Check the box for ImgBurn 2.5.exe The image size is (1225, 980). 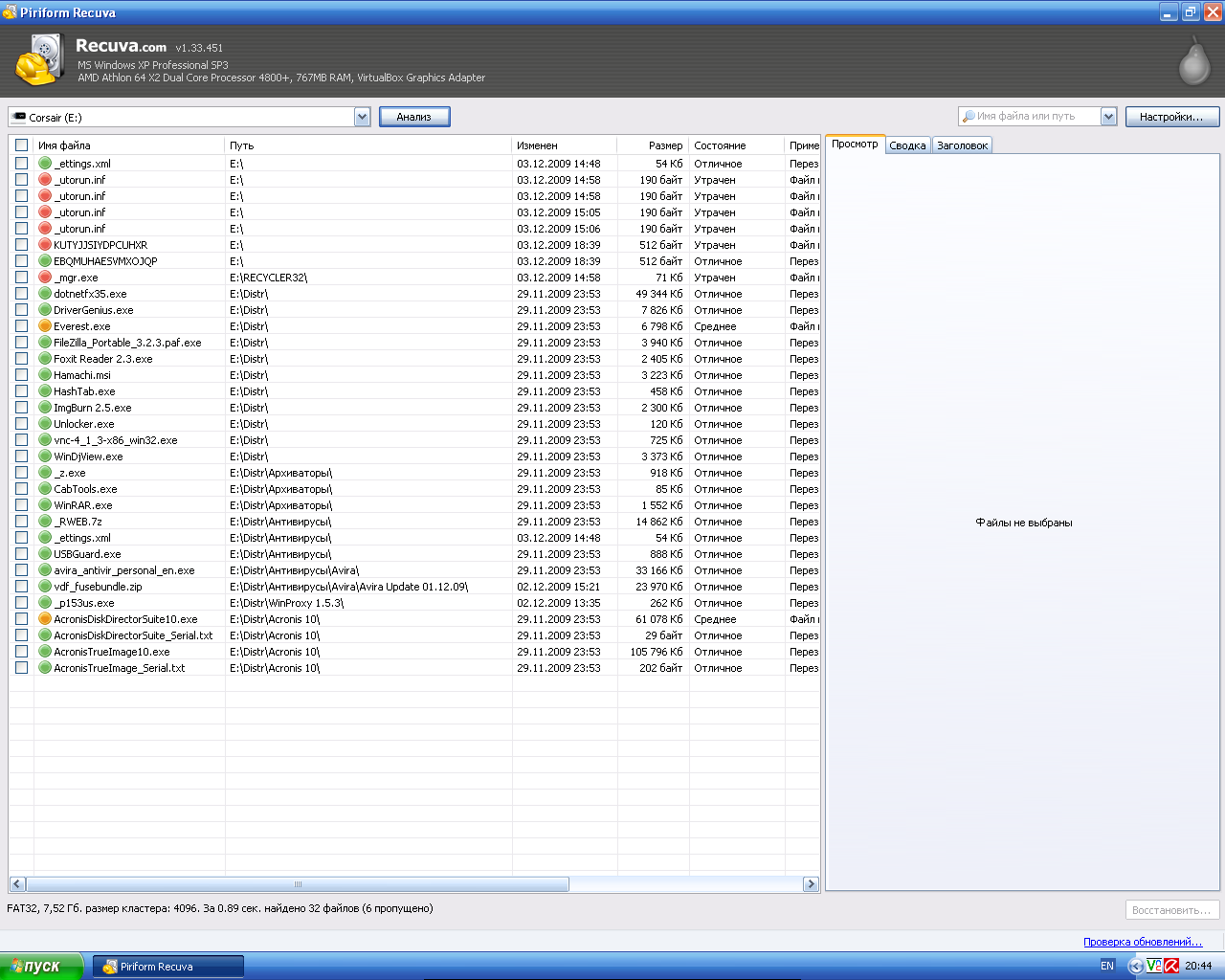point(21,408)
